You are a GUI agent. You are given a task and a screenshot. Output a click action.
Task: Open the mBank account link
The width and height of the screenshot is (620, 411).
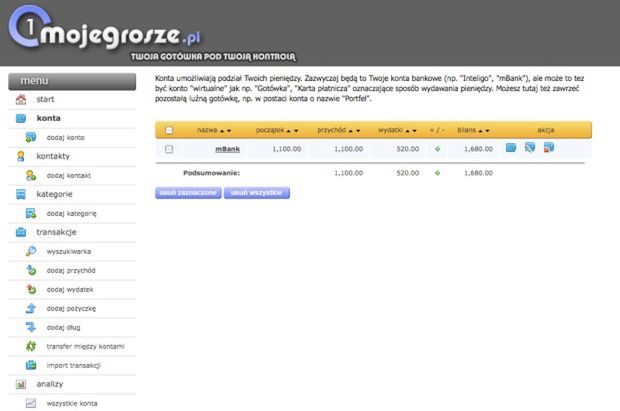click(x=227, y=149)
